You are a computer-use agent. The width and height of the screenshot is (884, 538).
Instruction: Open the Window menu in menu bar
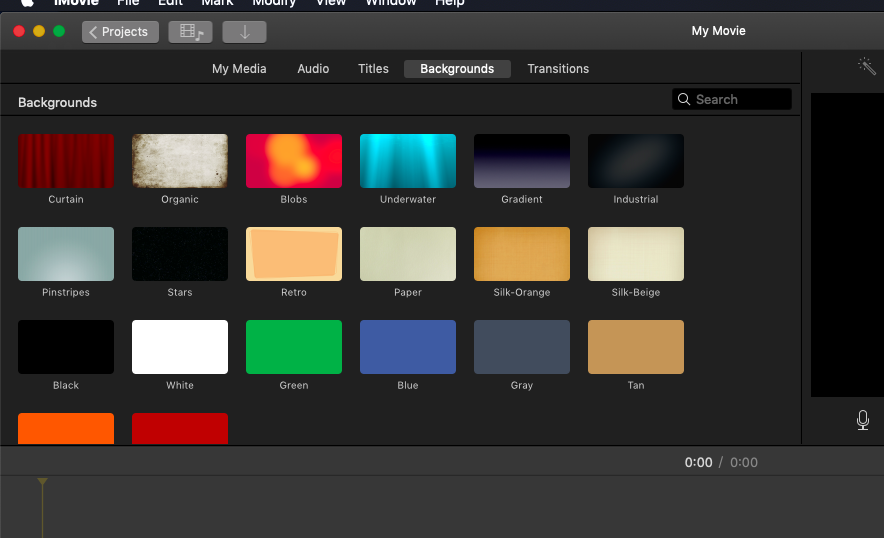tap(390, 3)
